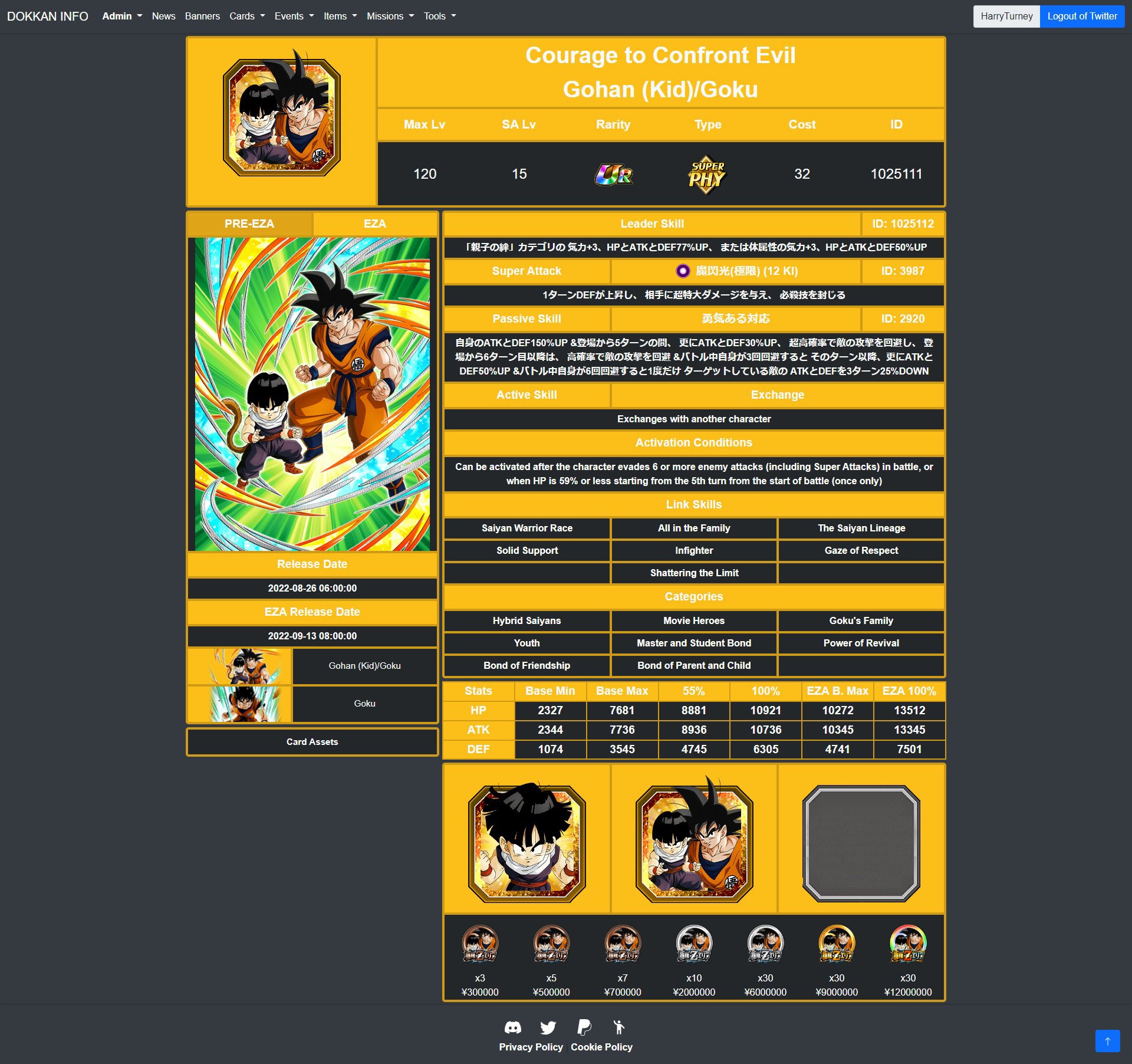This screenshot has height=1064, width=1132.
Task: Switch to the PRE-EZA tab
Action: click(x=249, y=224)
